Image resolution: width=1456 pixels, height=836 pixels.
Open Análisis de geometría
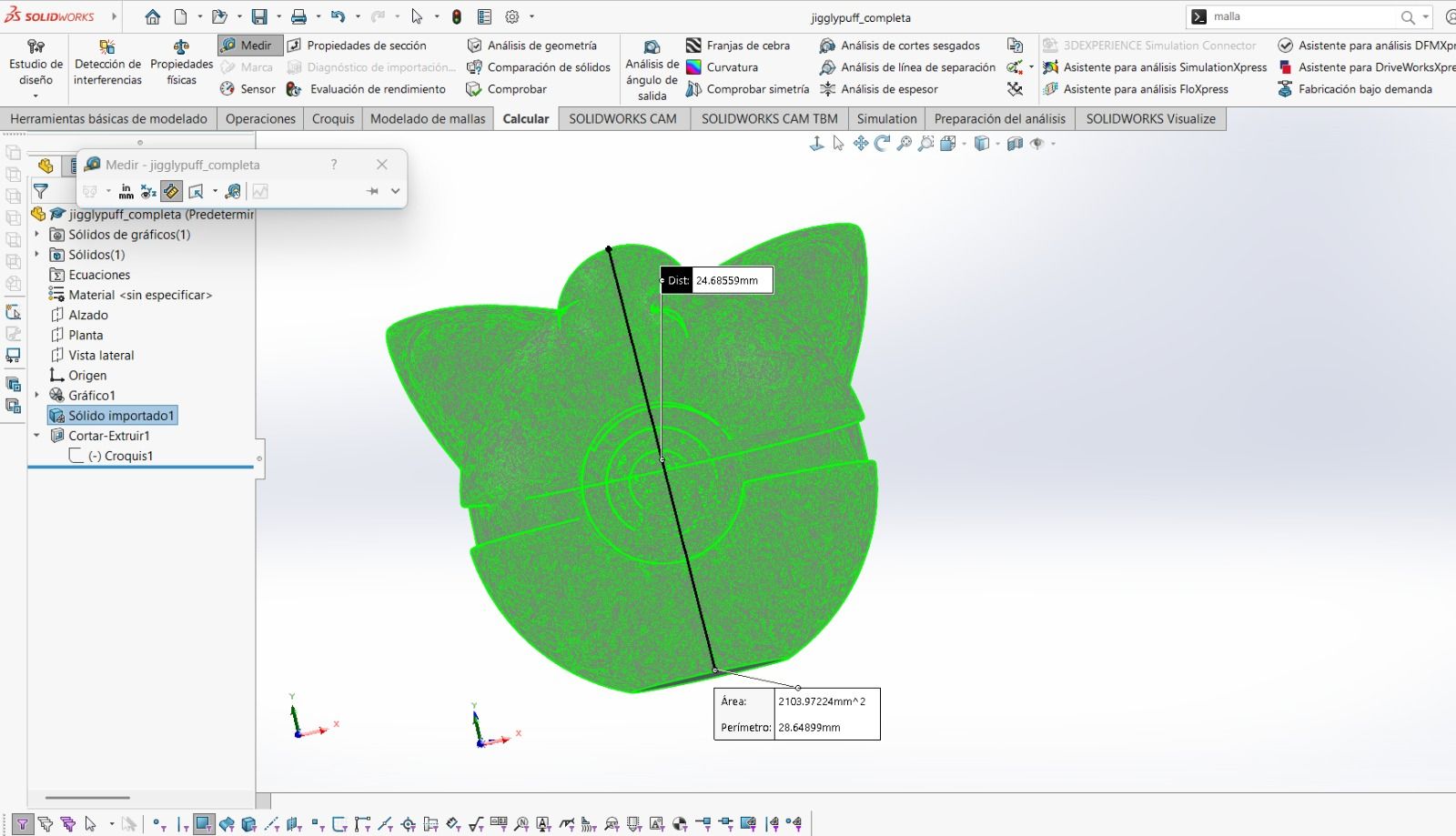point(532,45)
